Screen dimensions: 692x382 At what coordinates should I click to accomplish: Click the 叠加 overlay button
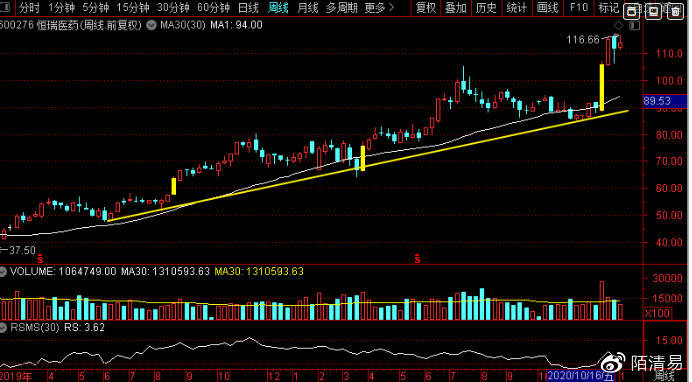[x=456, y=7]
